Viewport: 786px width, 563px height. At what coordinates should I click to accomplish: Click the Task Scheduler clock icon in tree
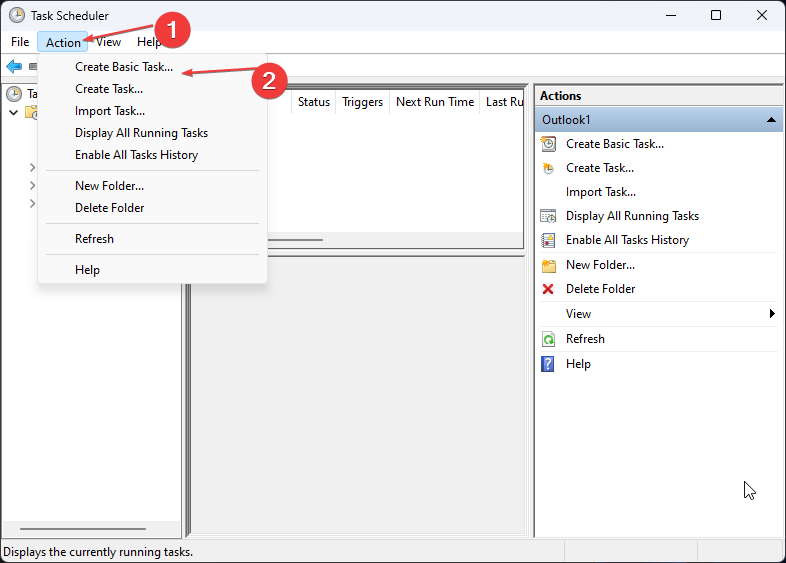(14, 94)
